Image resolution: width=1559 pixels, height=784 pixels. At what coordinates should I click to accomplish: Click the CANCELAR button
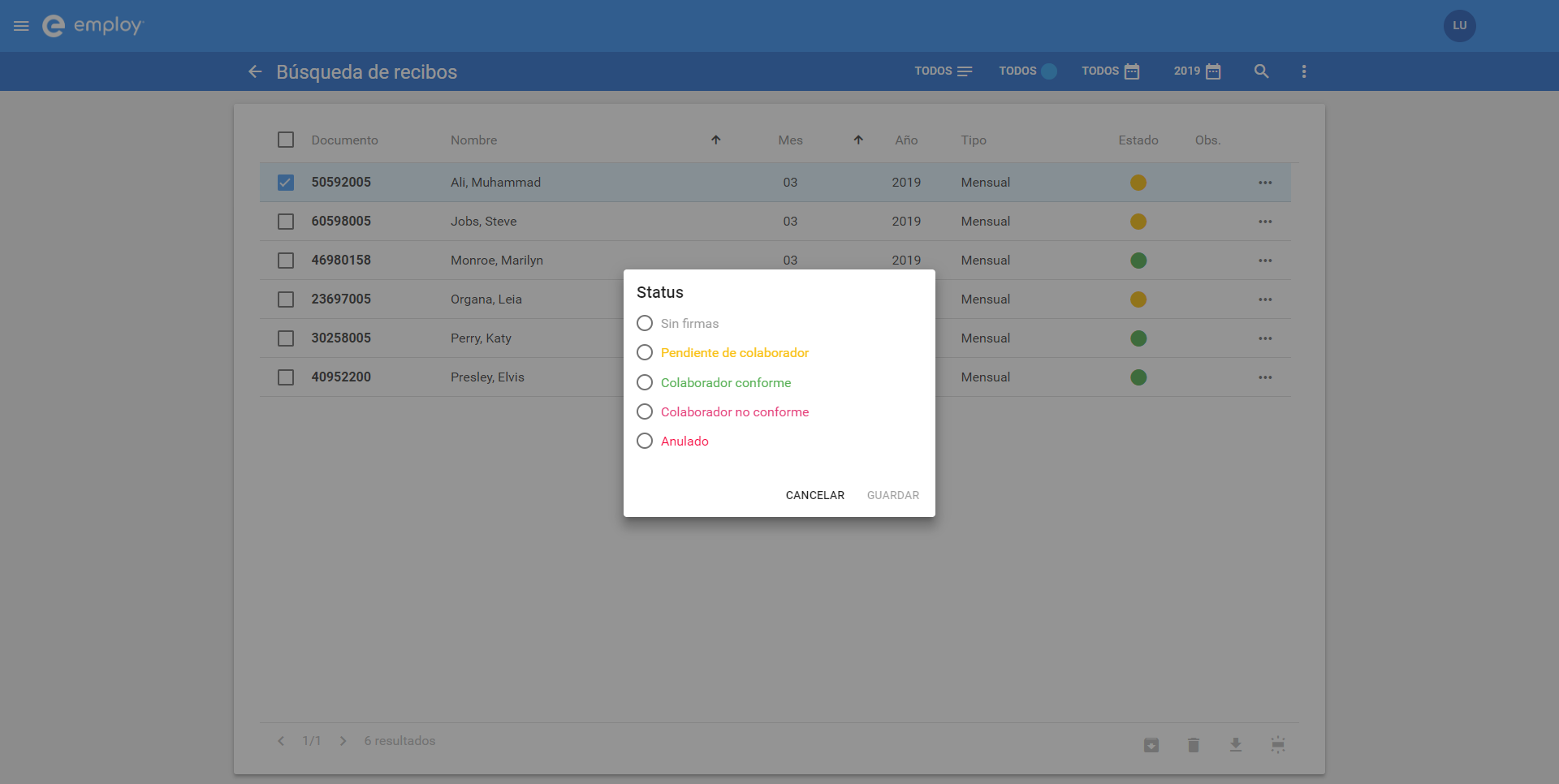coord(814,495)
